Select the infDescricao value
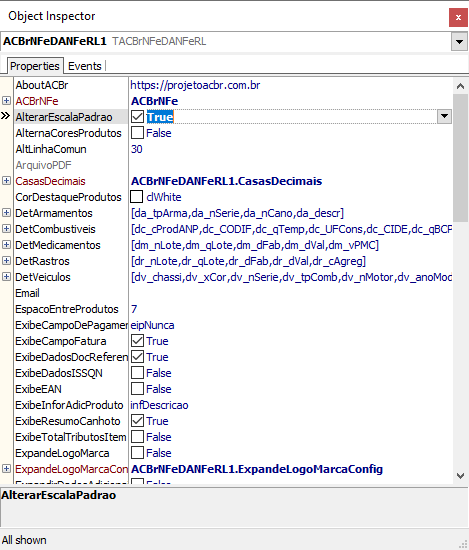 [159, 405]
